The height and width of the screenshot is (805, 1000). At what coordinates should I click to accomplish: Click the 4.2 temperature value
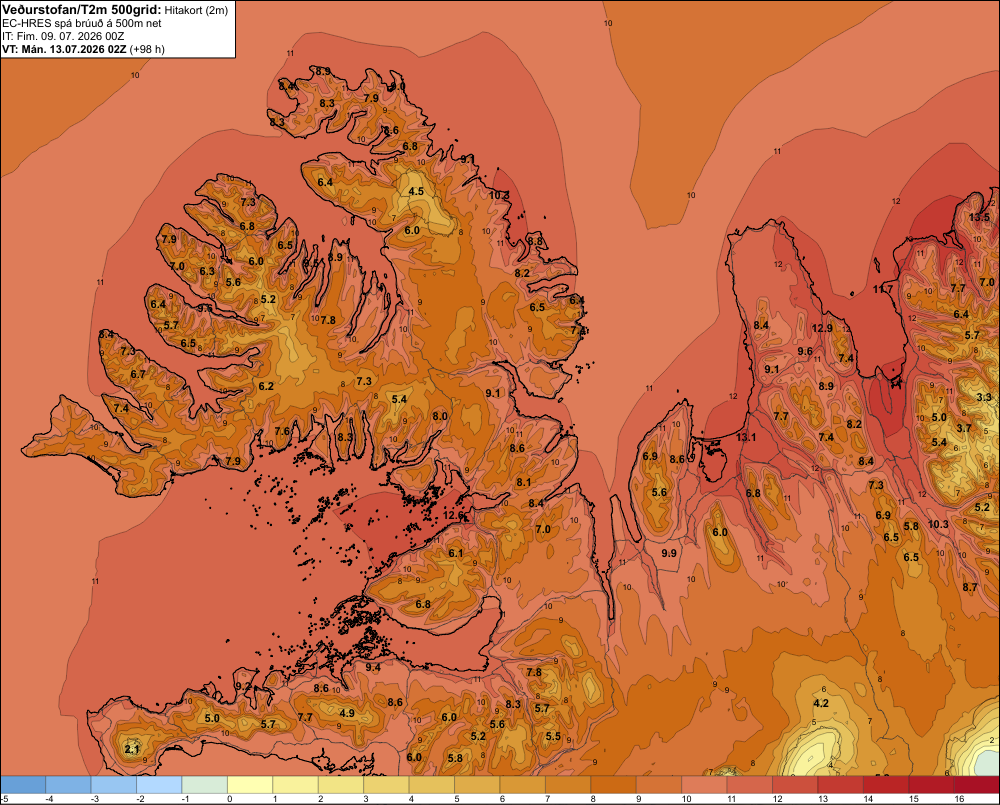[x=821, y=703]
